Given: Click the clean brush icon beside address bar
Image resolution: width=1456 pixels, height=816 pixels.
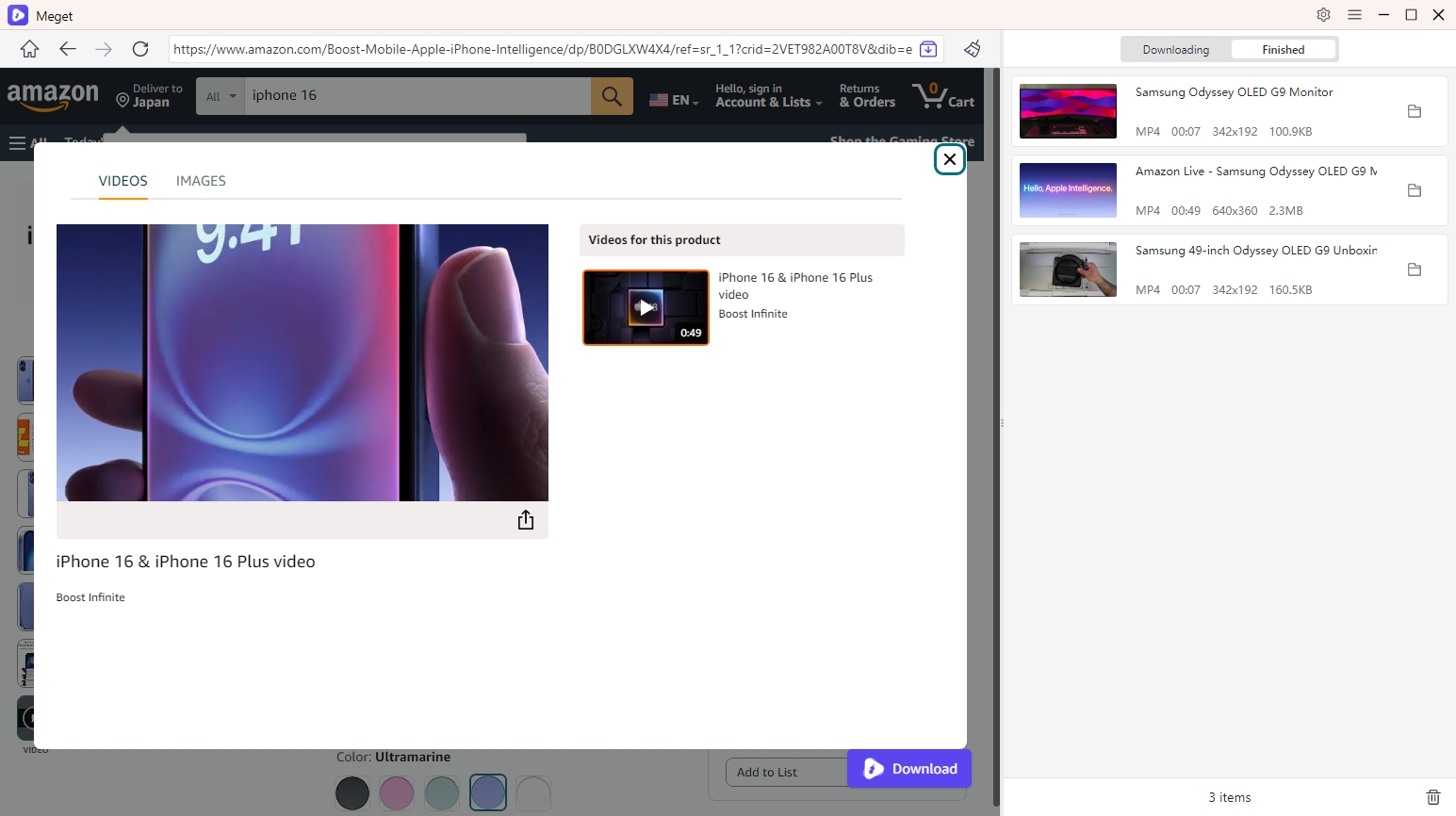Looking at the screenshot, I should [973, 49].
